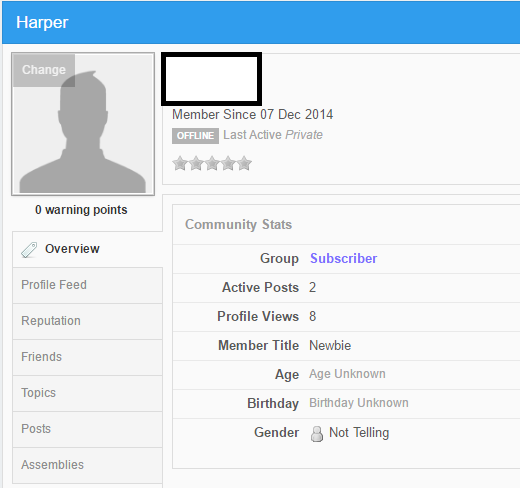This screenshot has width=520, height=488.
Task: Open the Overview tab
Action: pos(87,249)
